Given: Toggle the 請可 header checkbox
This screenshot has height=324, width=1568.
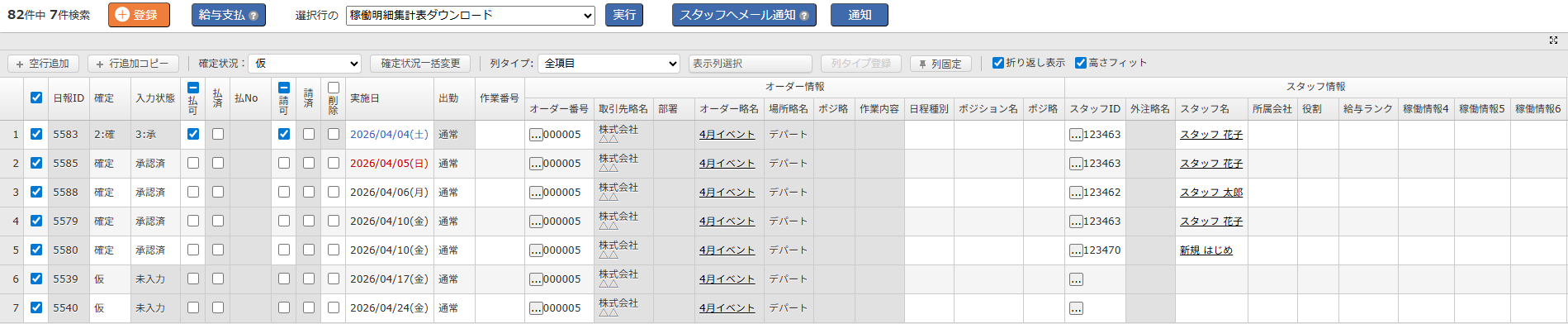Looking at the screenshot, I should 284,88.
